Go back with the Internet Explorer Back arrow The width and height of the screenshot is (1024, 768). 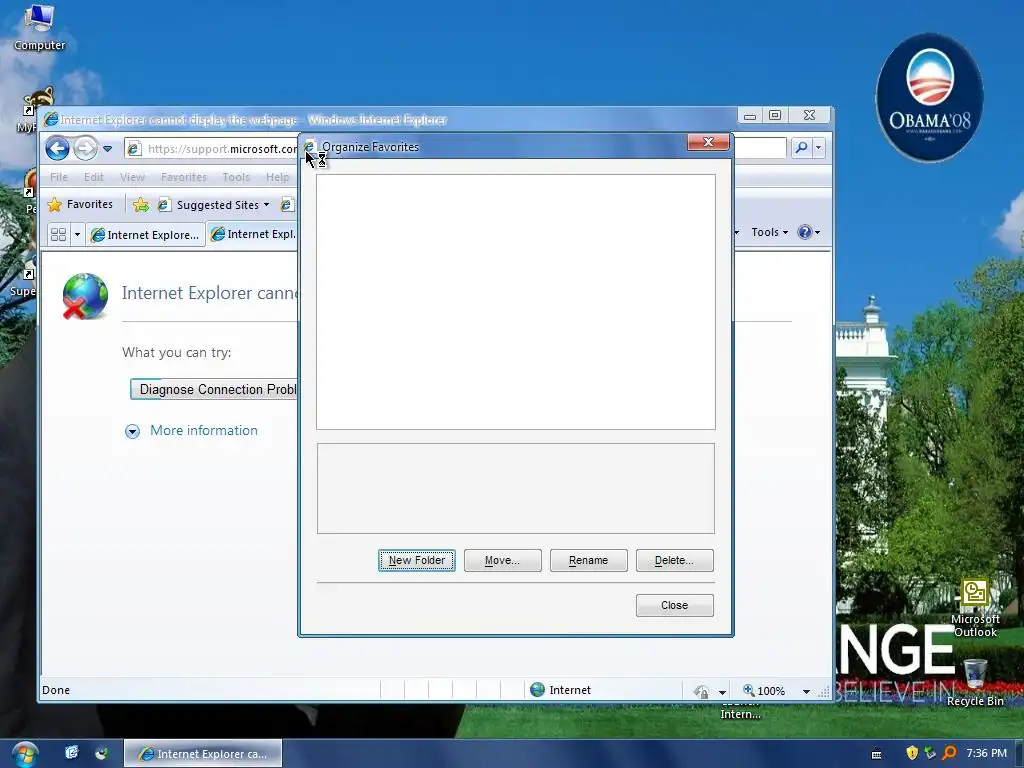(x=57, y=149)
